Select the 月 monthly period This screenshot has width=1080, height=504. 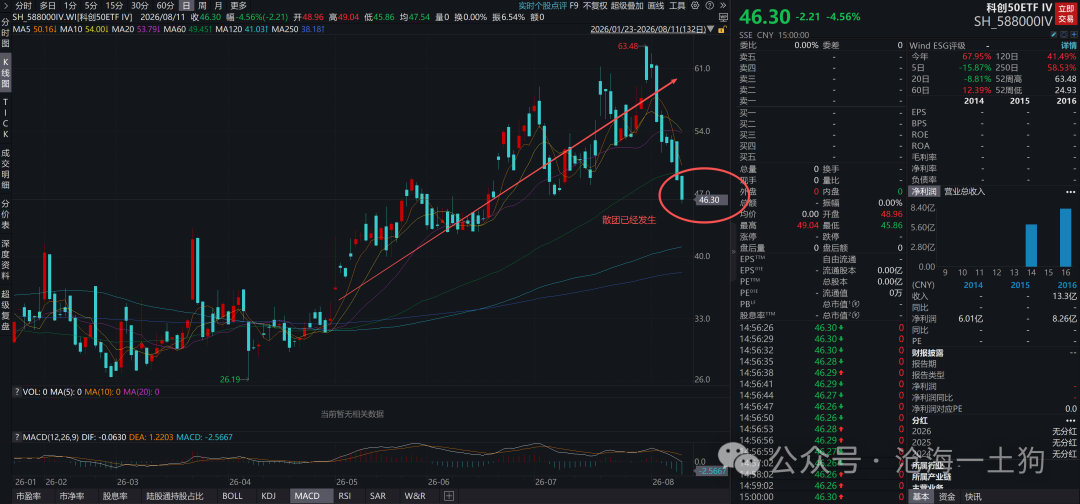coord(218,6)
